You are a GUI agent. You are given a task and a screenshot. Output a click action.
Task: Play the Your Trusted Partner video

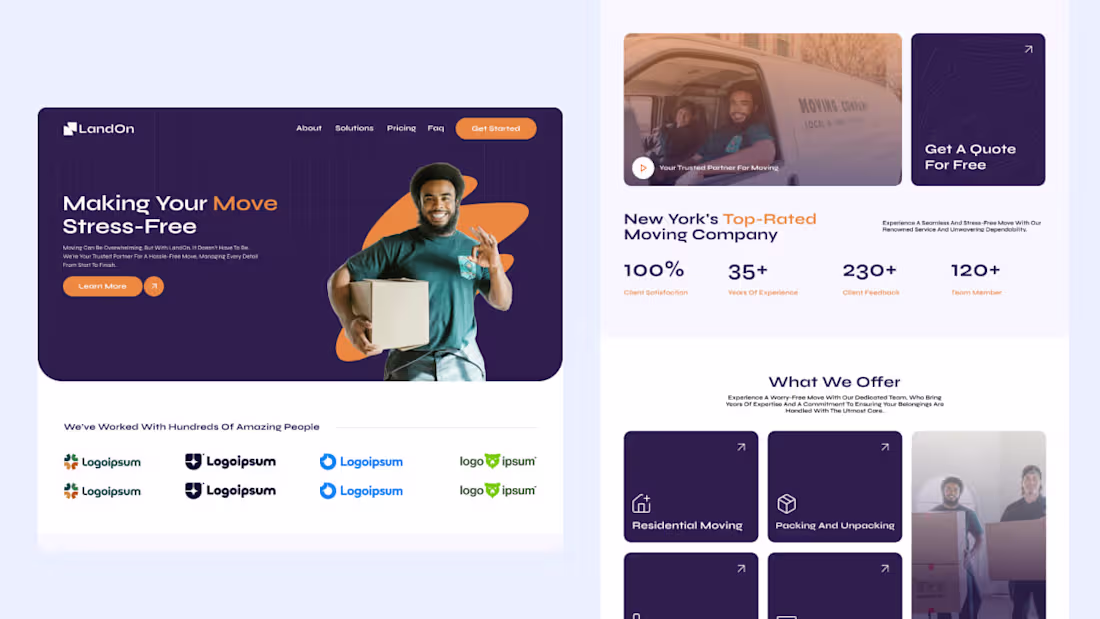click(643, 168)
